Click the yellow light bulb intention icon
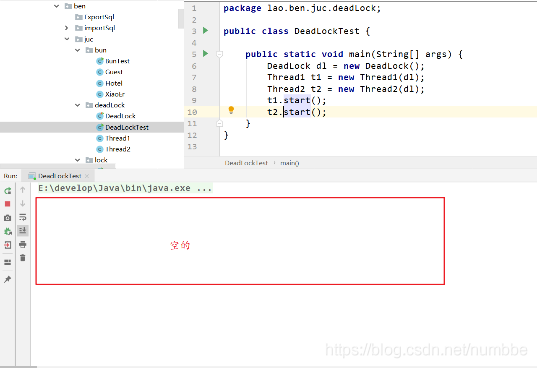The width and height of the screenshot is (537, 368). [231, 110]
